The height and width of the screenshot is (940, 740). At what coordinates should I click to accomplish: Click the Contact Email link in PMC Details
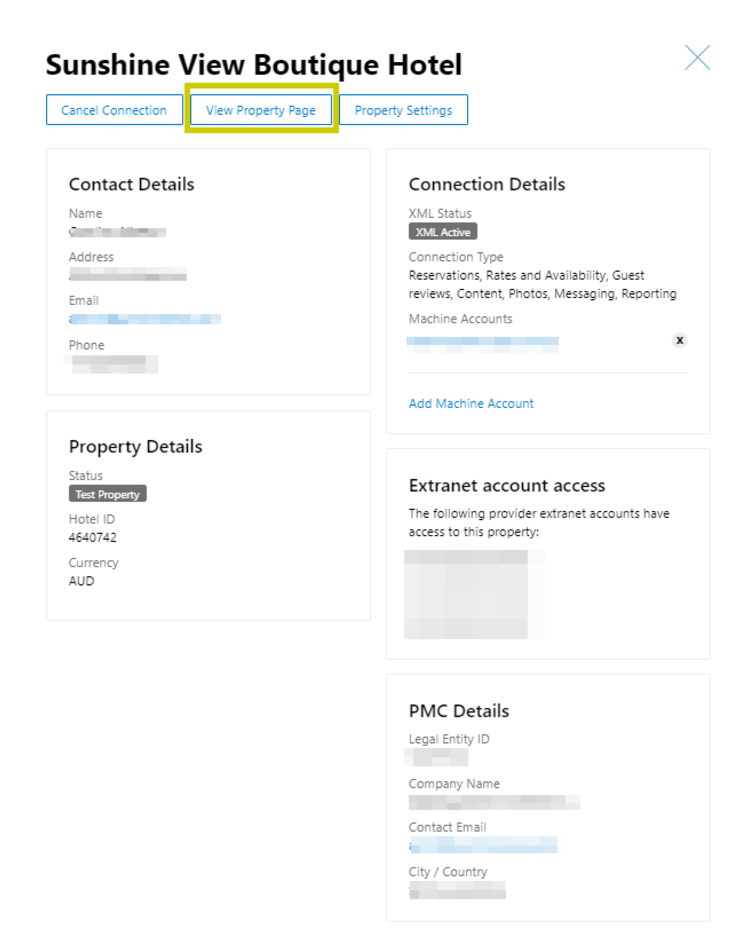[483, 846]
